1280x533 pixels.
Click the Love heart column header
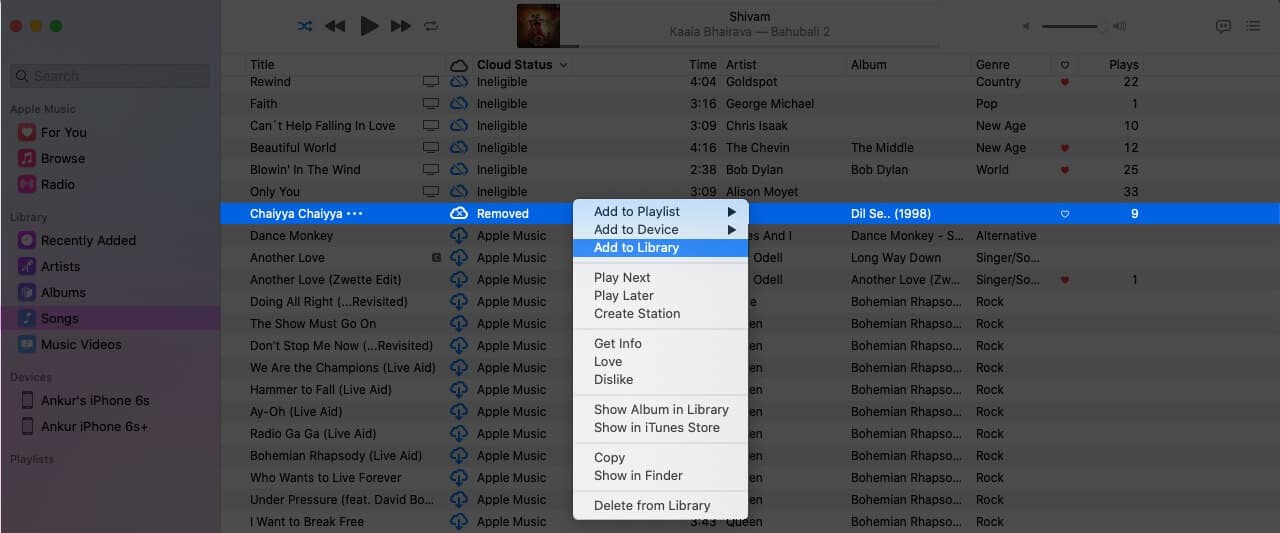coord(1064,65)
